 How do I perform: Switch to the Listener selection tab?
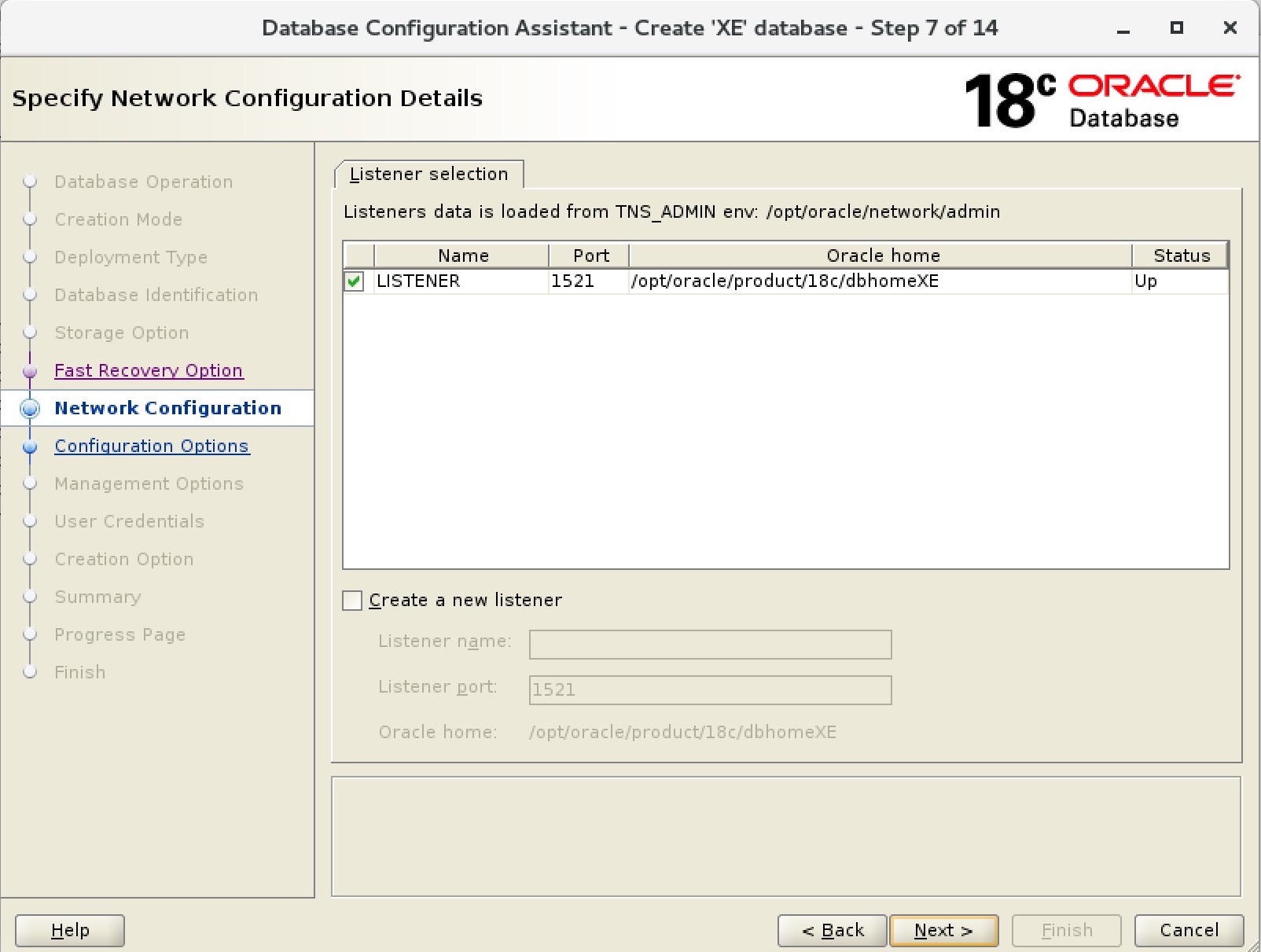(429, 174)
